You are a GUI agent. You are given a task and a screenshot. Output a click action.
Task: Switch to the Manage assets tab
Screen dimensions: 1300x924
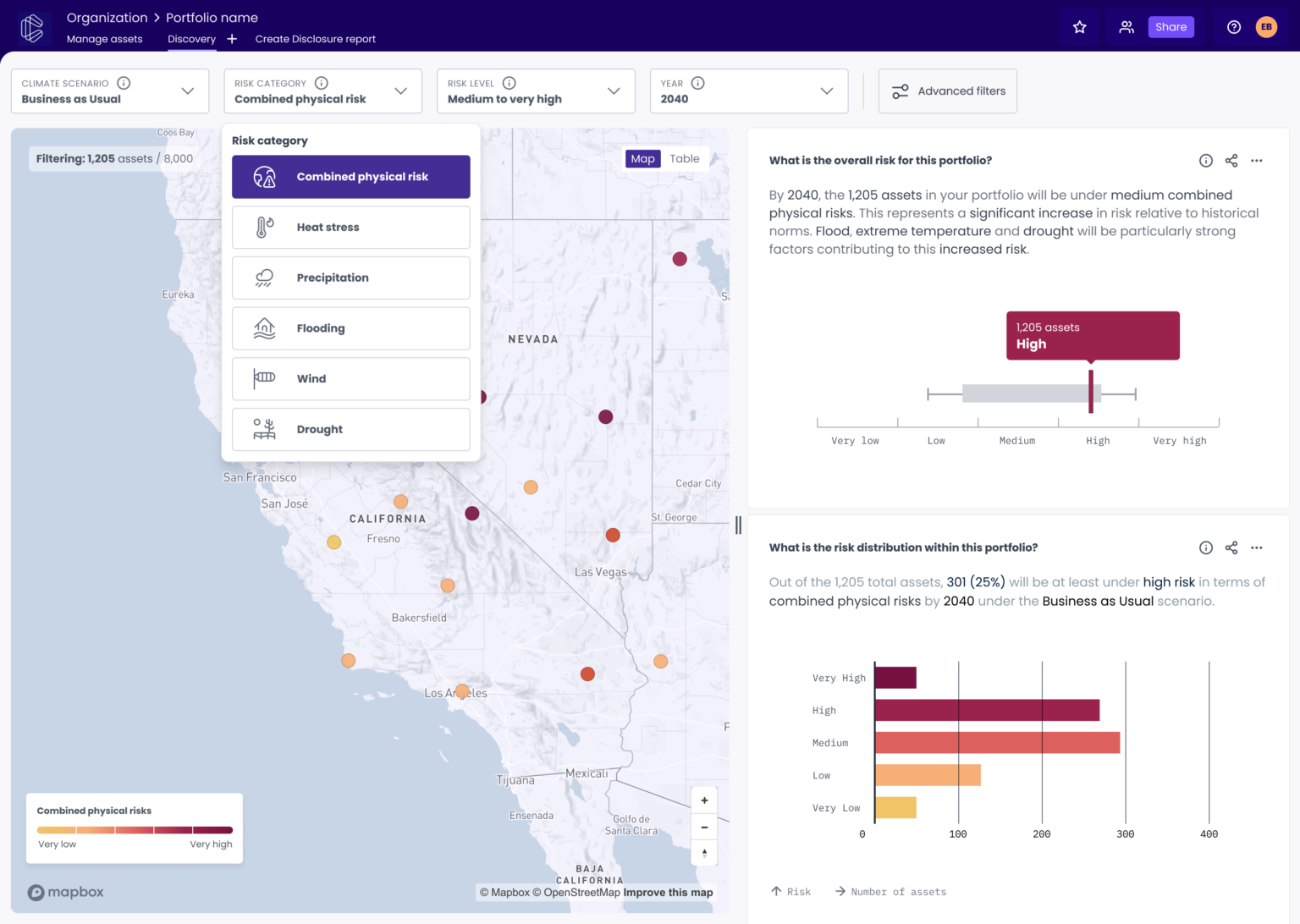click(x=104, y=38)
